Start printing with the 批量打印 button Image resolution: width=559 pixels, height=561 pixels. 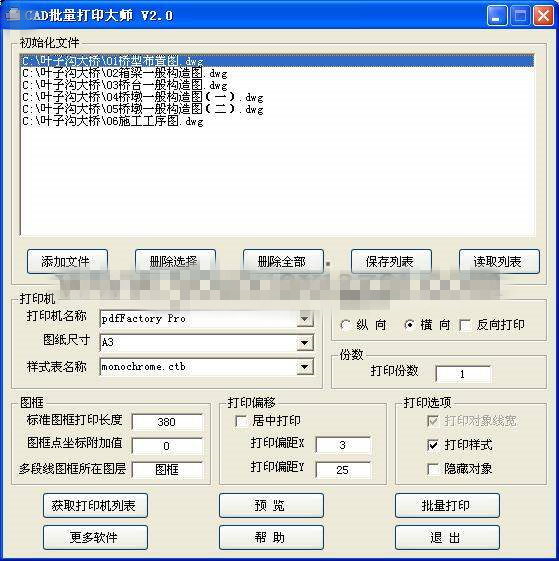(x=447, y=506)
